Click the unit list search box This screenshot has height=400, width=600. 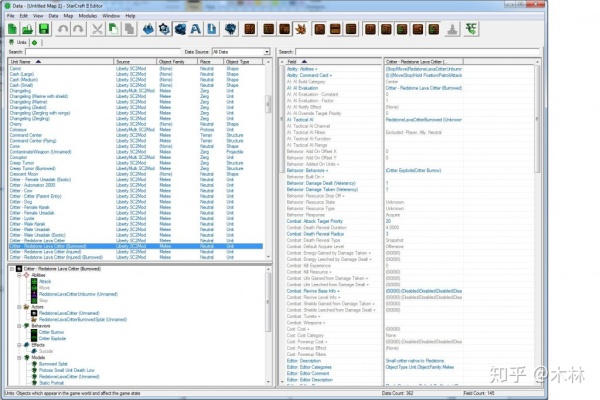(103, 52)
